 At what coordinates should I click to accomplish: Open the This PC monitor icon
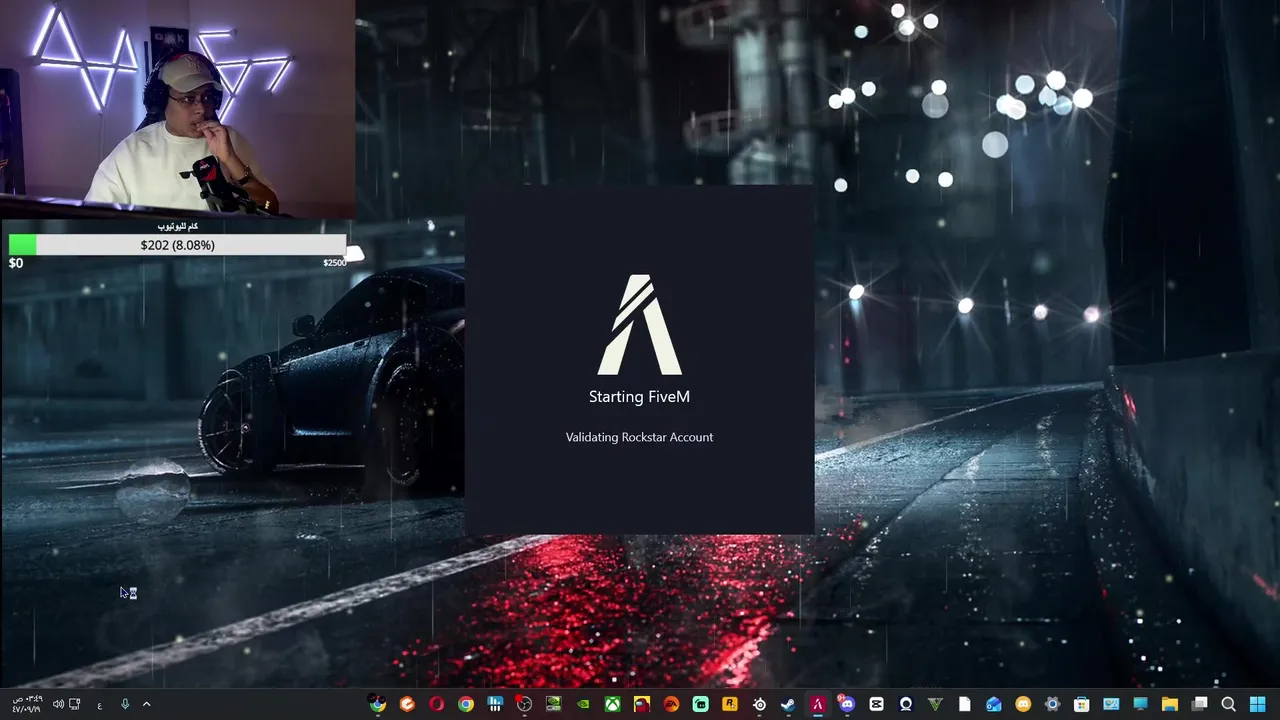pos(1140,704)
